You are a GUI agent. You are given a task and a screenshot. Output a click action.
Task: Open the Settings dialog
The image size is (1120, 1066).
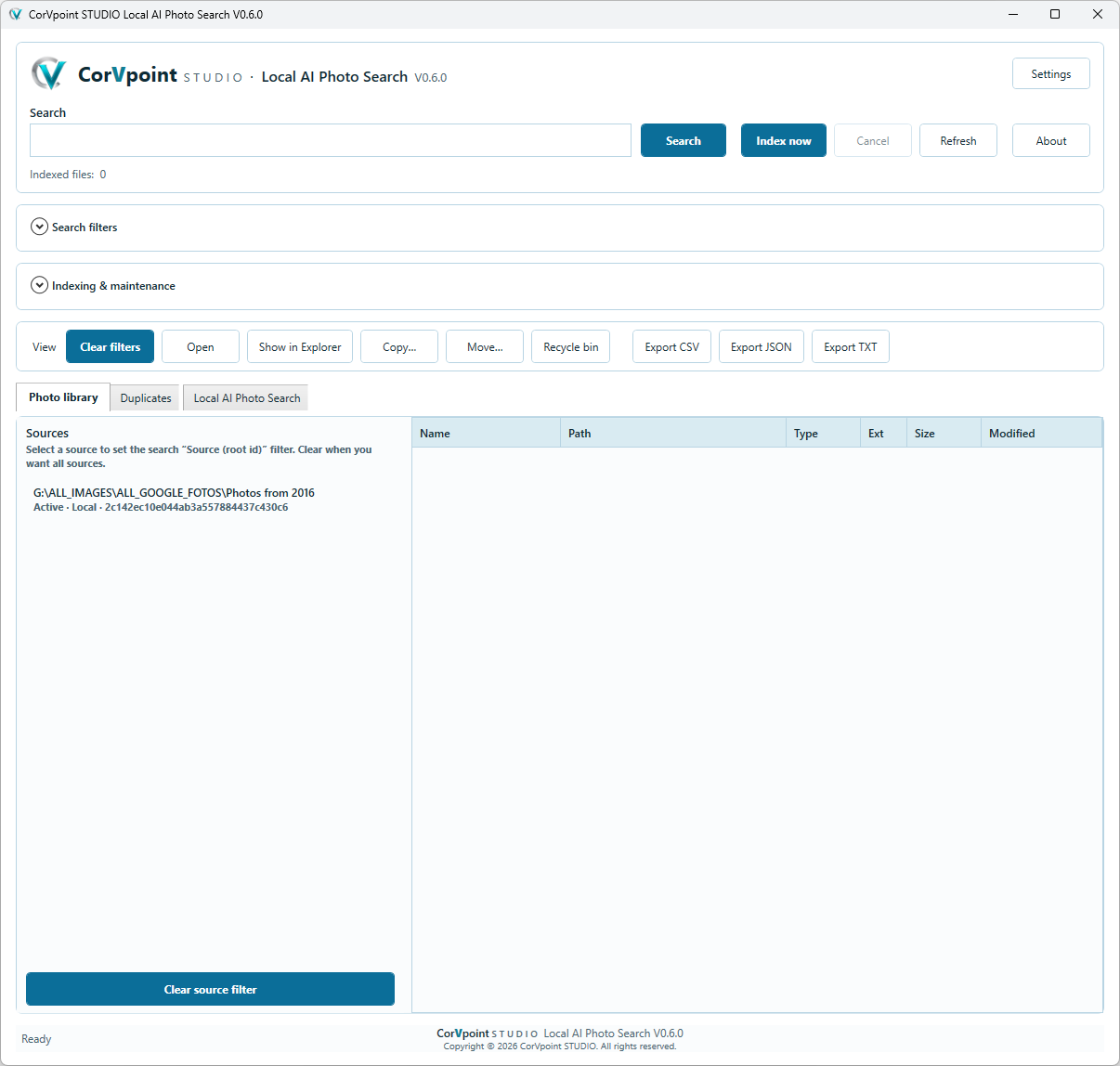pos(1051,73)
